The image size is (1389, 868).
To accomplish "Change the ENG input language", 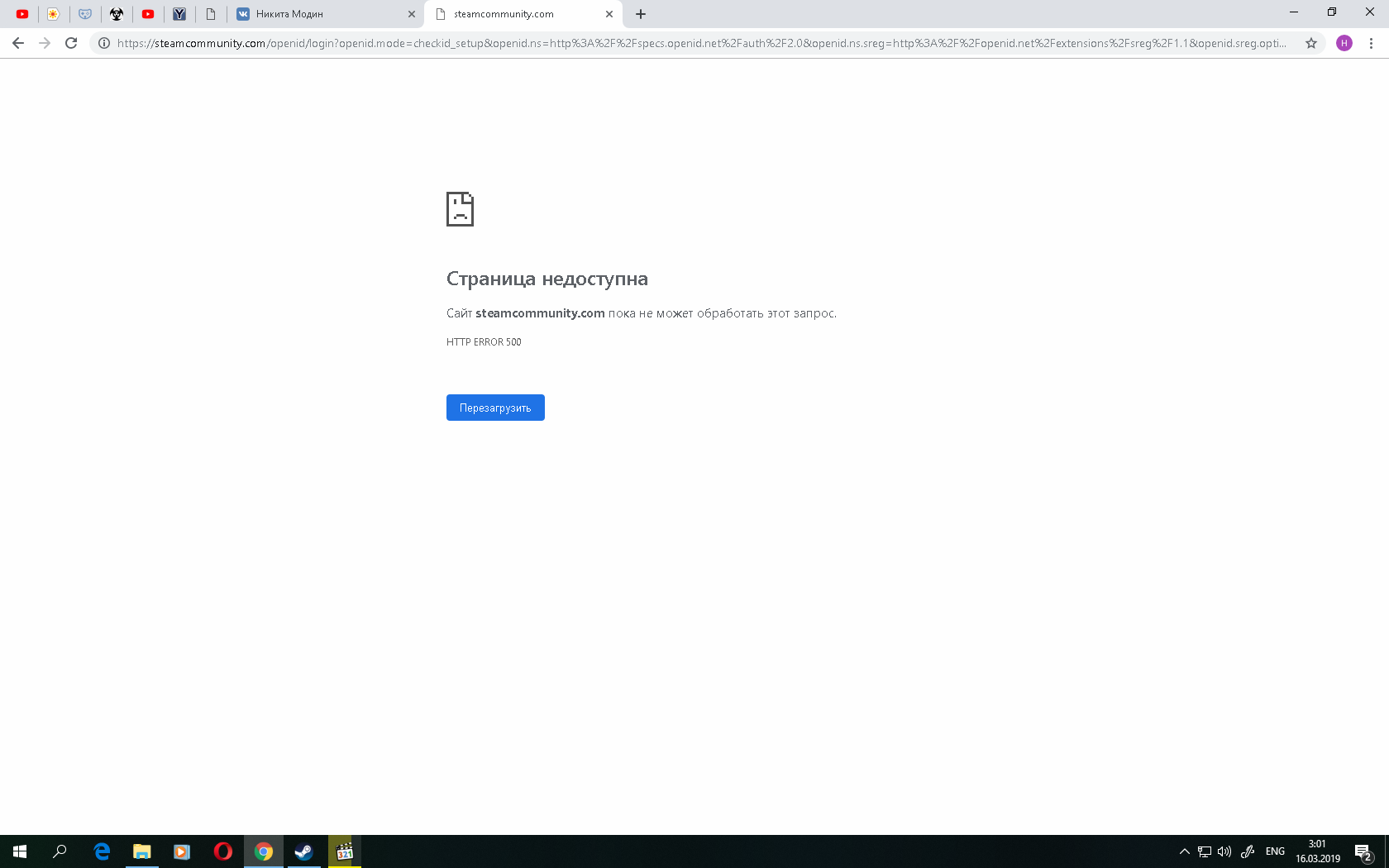I will click(1275, 851).
